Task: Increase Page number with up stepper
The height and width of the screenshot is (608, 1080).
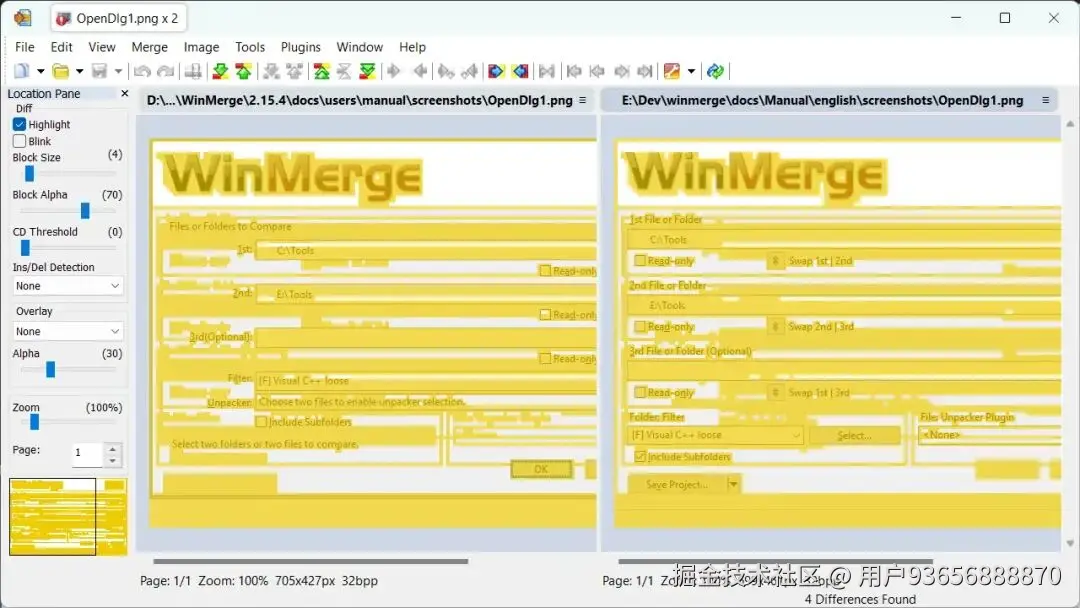Action: tap(113, 448)
